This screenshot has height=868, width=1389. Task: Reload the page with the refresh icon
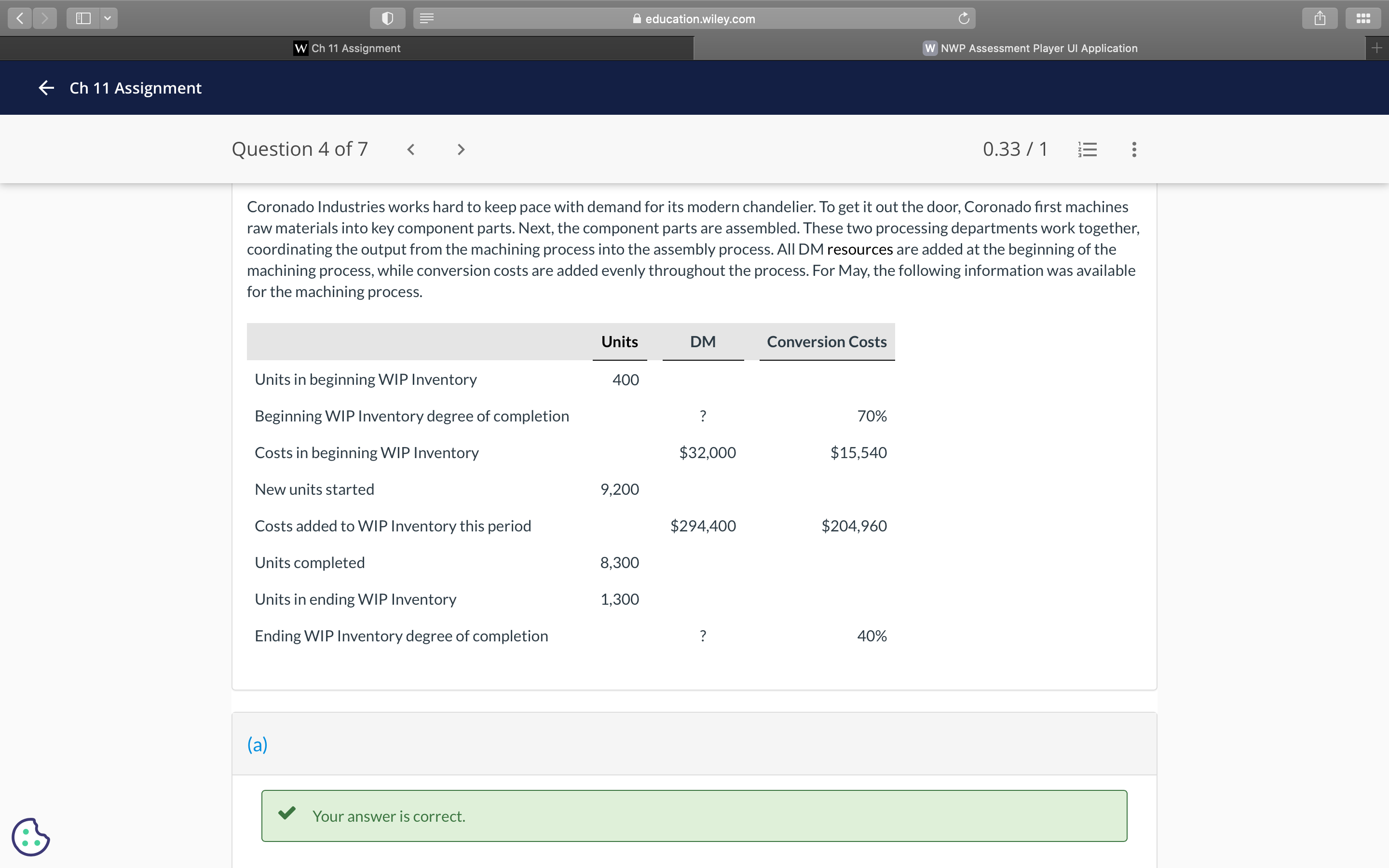click(964, 18)
